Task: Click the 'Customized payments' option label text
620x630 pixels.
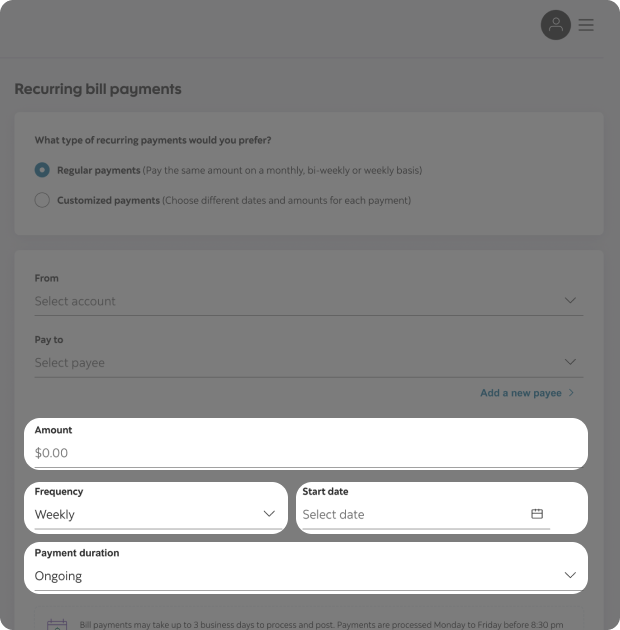Action: point(108,200)
